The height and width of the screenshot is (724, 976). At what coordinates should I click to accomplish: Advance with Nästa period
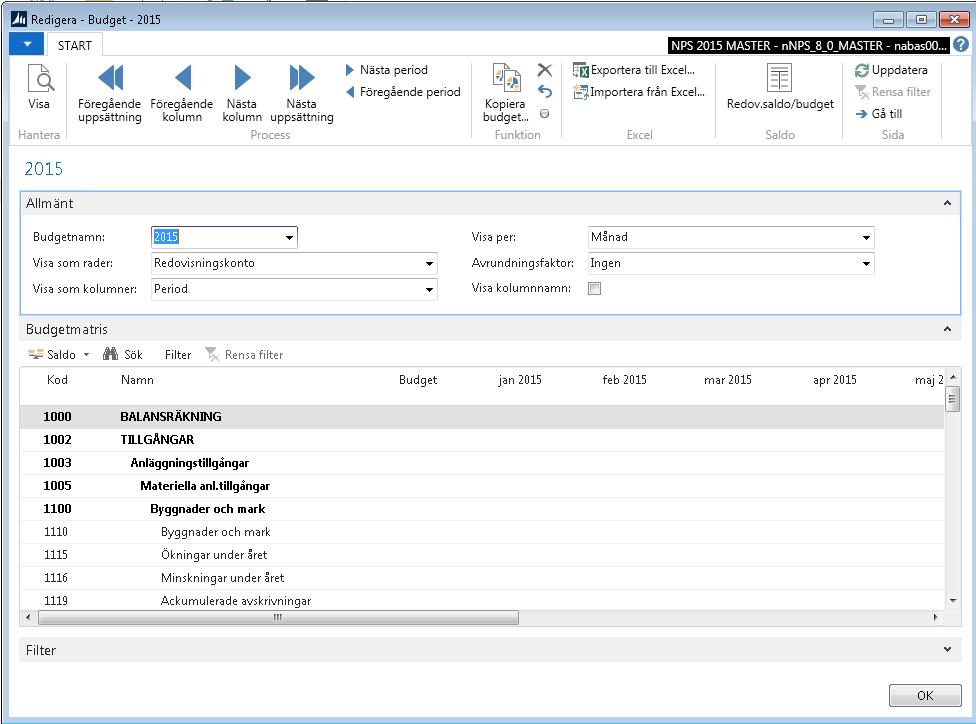[387, 70]
